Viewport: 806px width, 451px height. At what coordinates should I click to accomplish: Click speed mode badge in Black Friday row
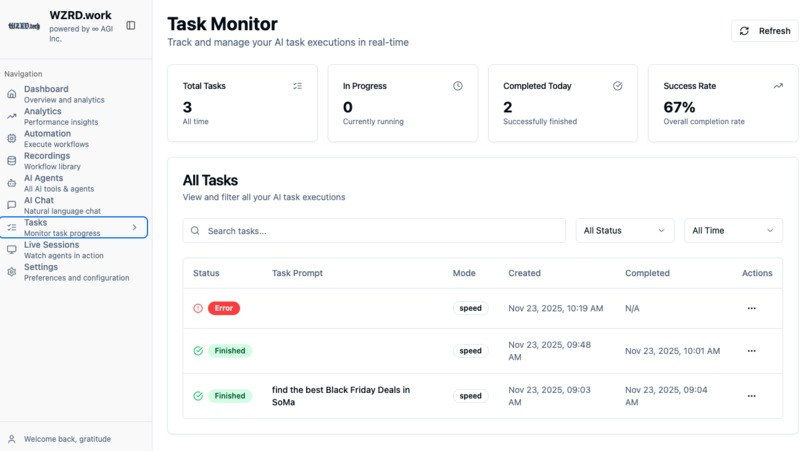tap(470, 396)
